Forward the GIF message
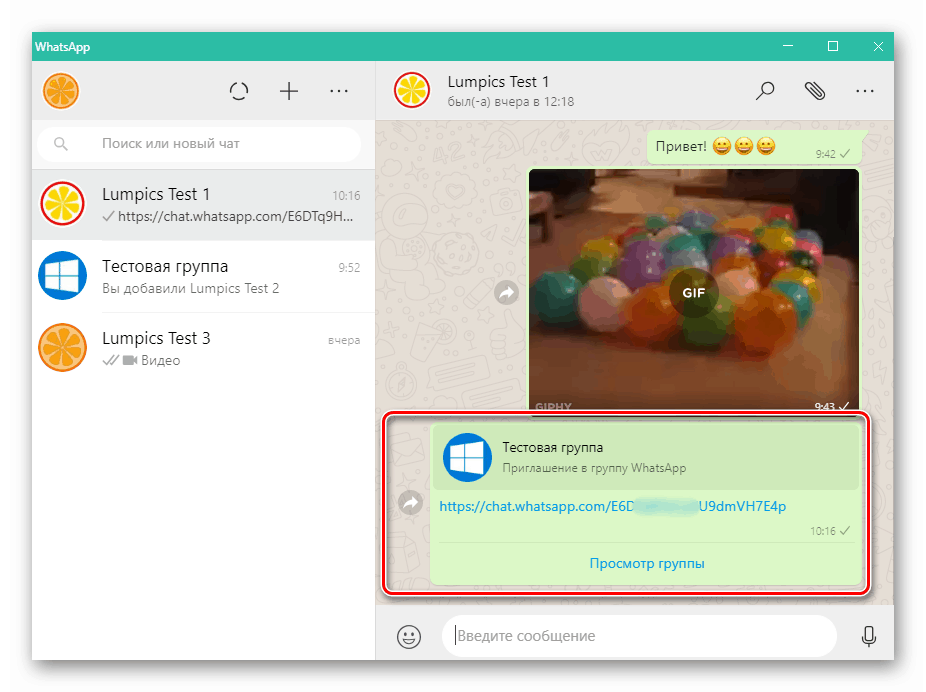Image resolution: width=926 pixels, height=692 pixels. tap(505, 292)
